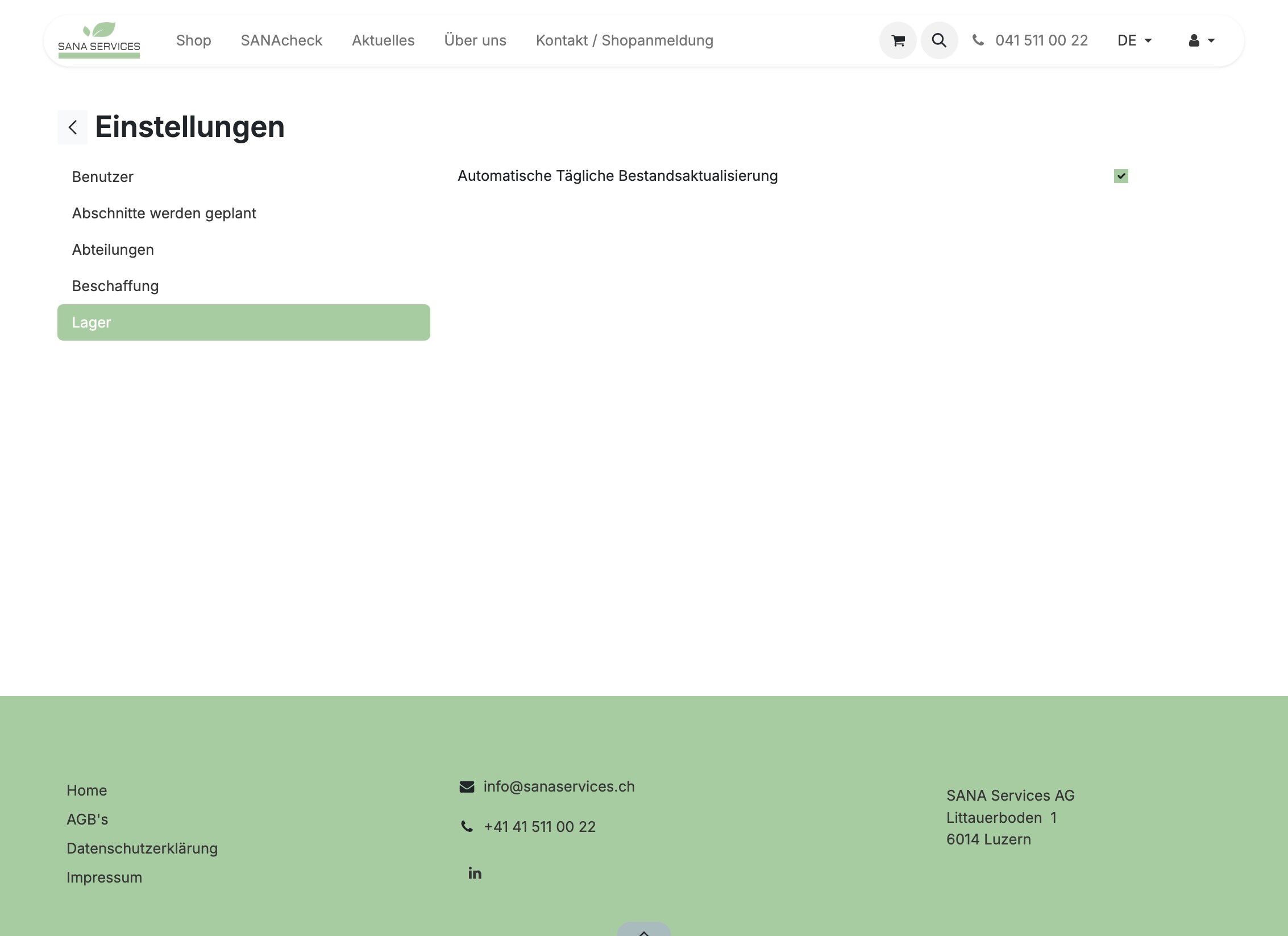1288x936 pixels.
Task: Click the search magnifier icon
Action: [x=939, y=40]
